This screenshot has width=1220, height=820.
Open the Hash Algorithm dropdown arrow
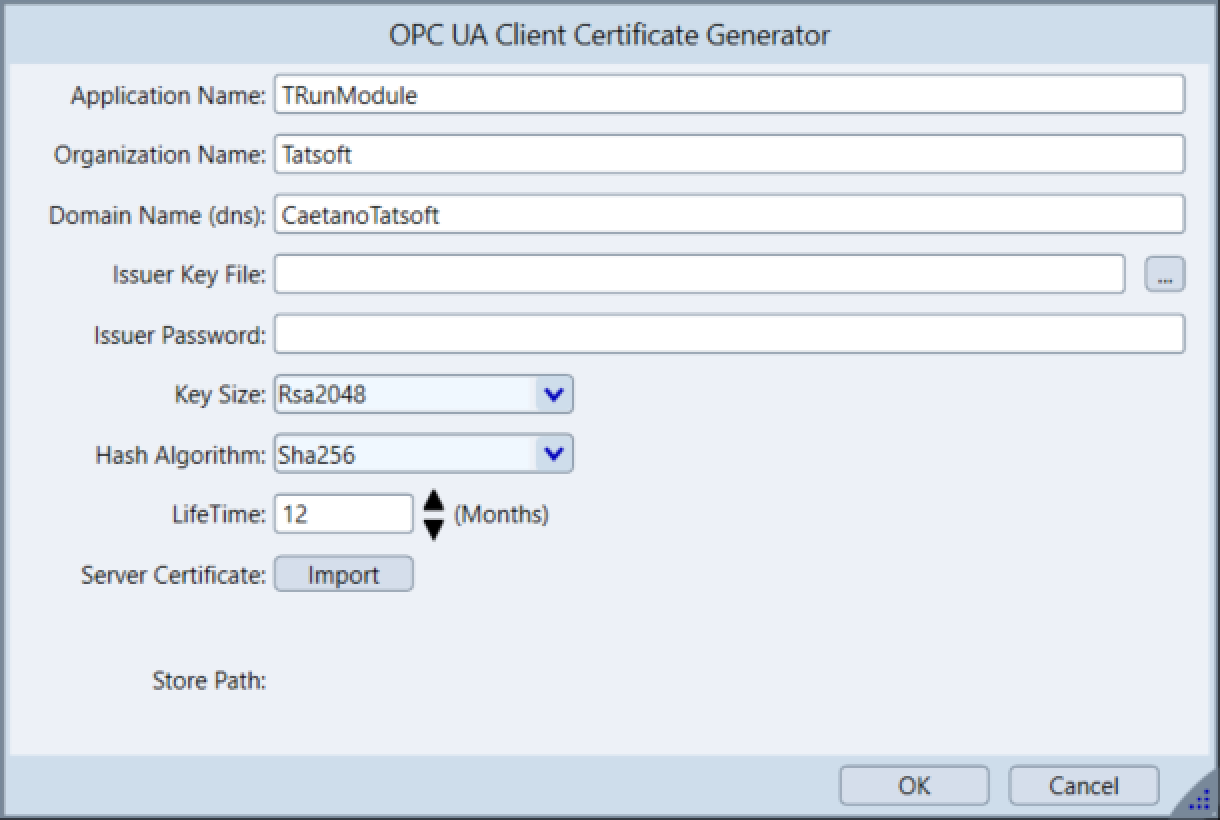[x=553, y=455]
